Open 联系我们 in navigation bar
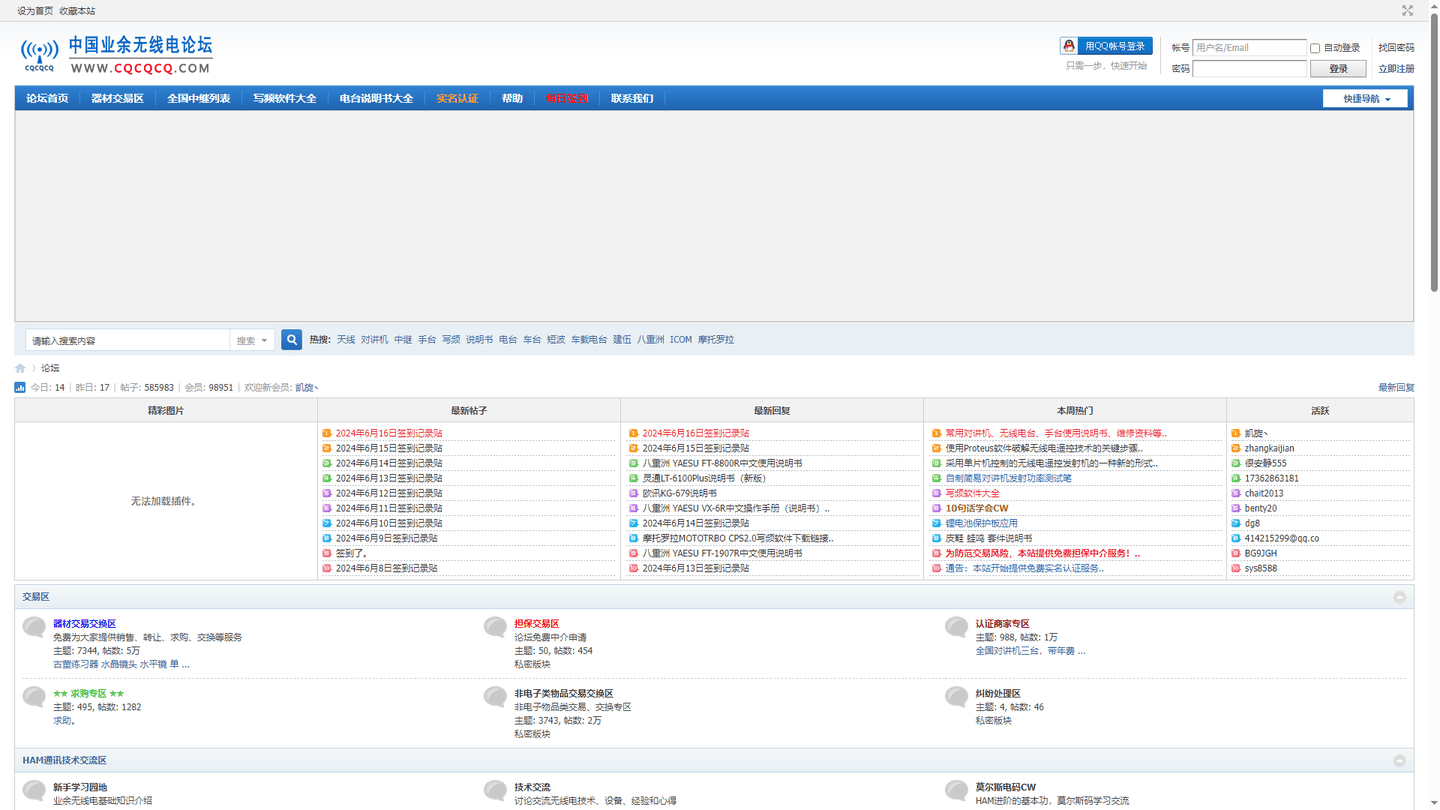 pyautogui.click(x=632, y=99)
